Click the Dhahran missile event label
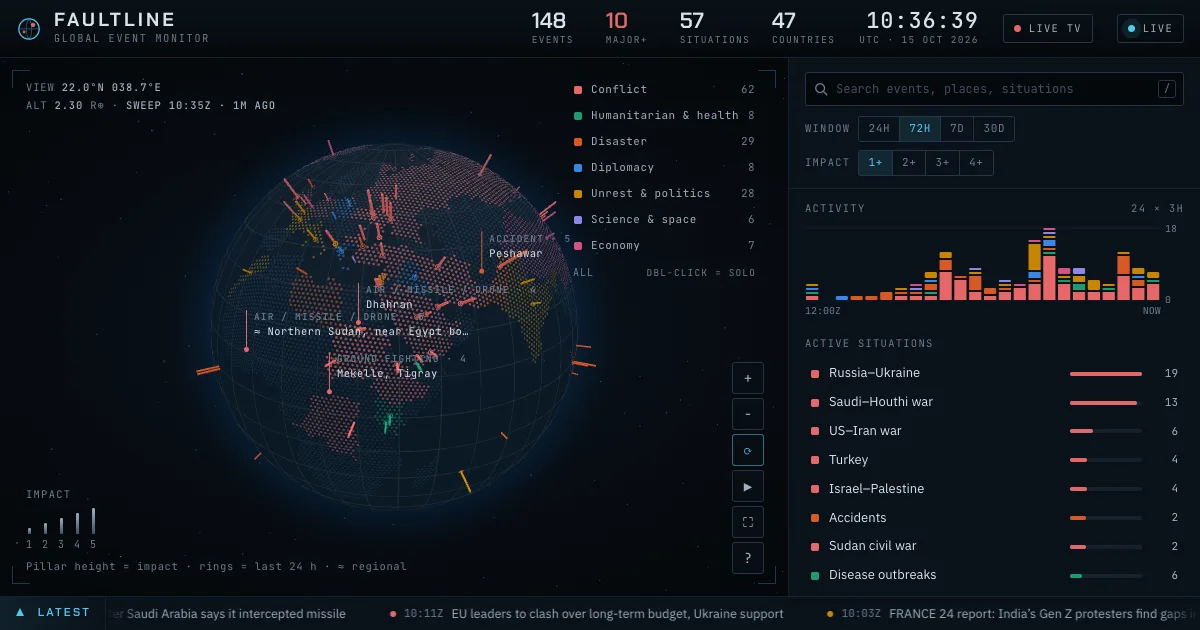The image size is (1200, 630). pos(389,305)
